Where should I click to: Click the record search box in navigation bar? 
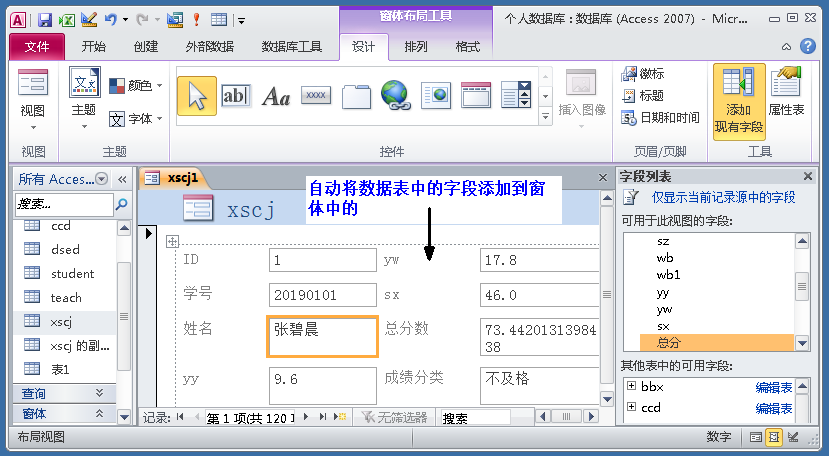[x=475, y=417]
